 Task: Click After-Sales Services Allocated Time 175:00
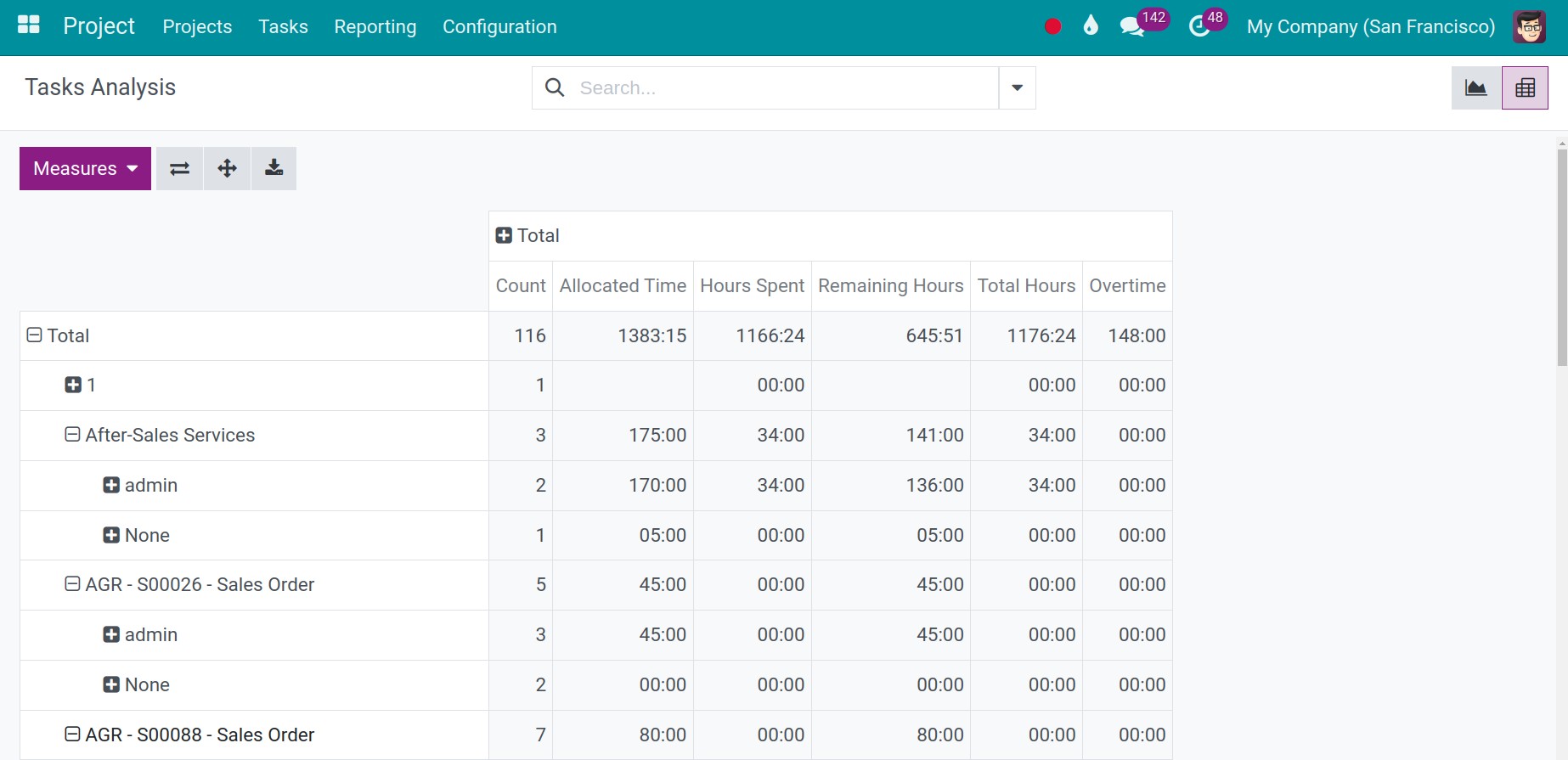(x=623, y=435)
